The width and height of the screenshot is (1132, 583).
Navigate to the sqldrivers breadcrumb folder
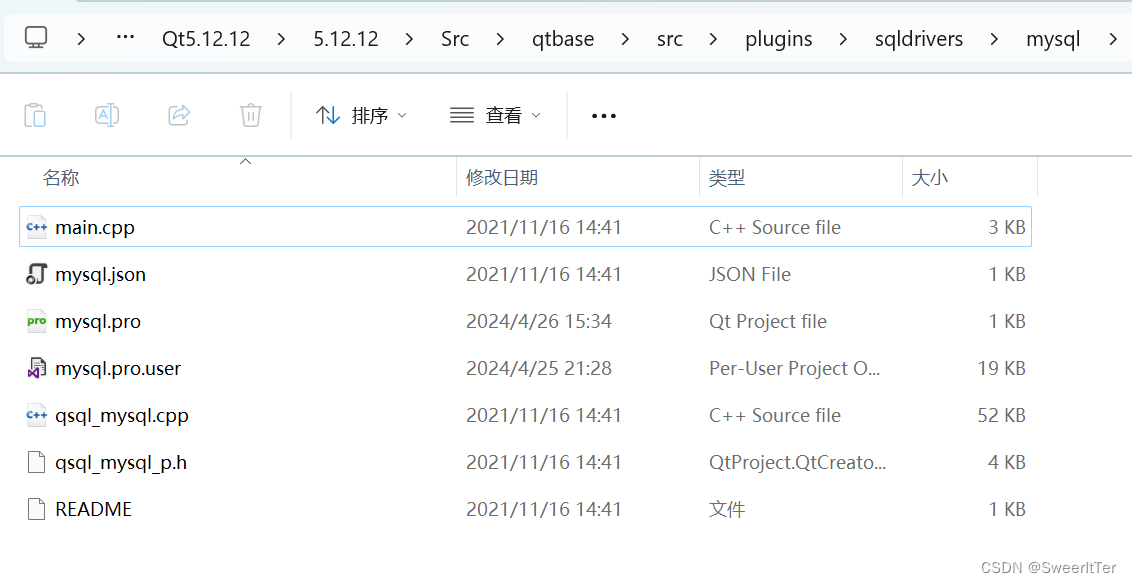pyautogui.click(x=918, y=38)
